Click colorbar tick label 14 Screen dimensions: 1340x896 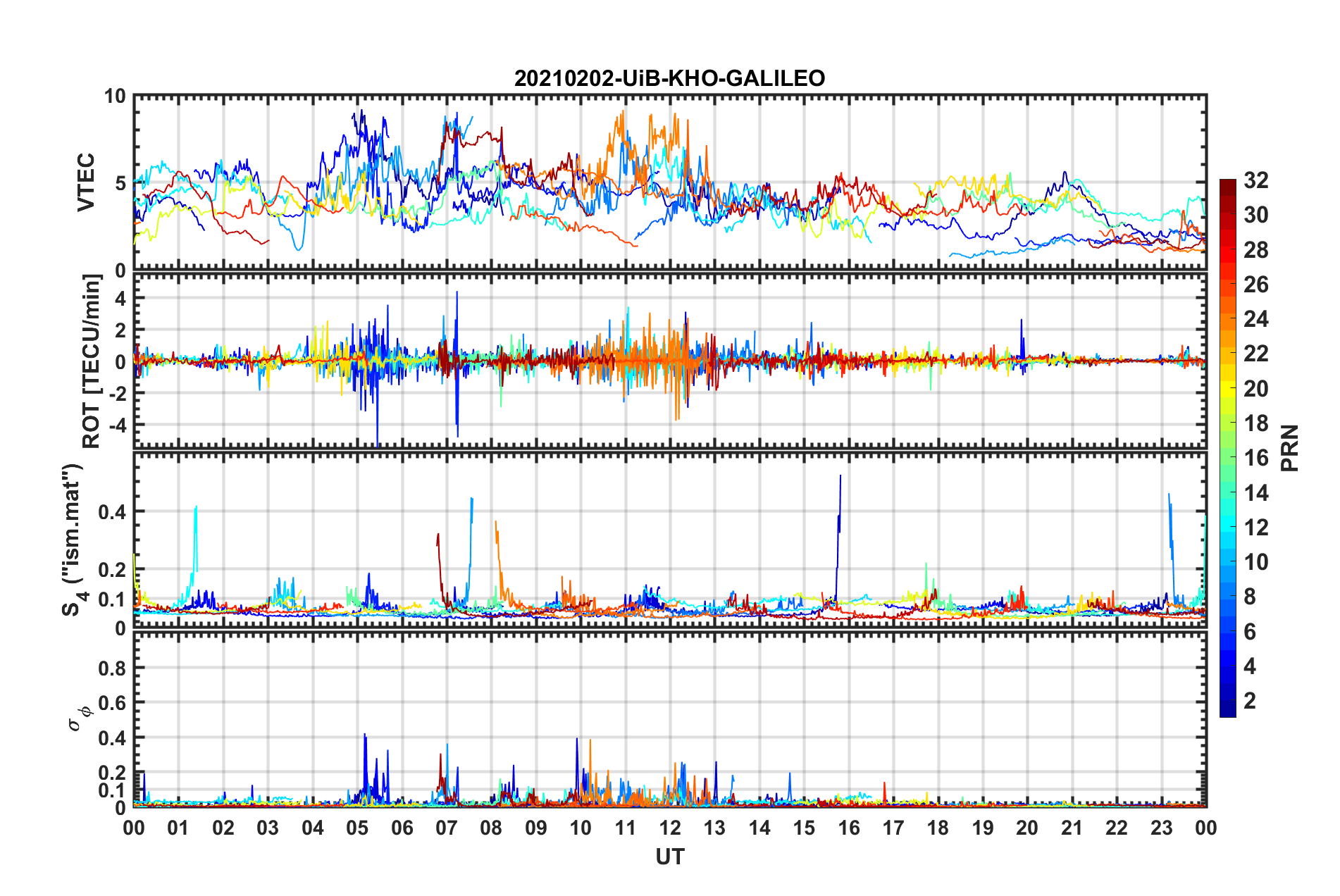pyautogui.click(x=1255, y=493)
